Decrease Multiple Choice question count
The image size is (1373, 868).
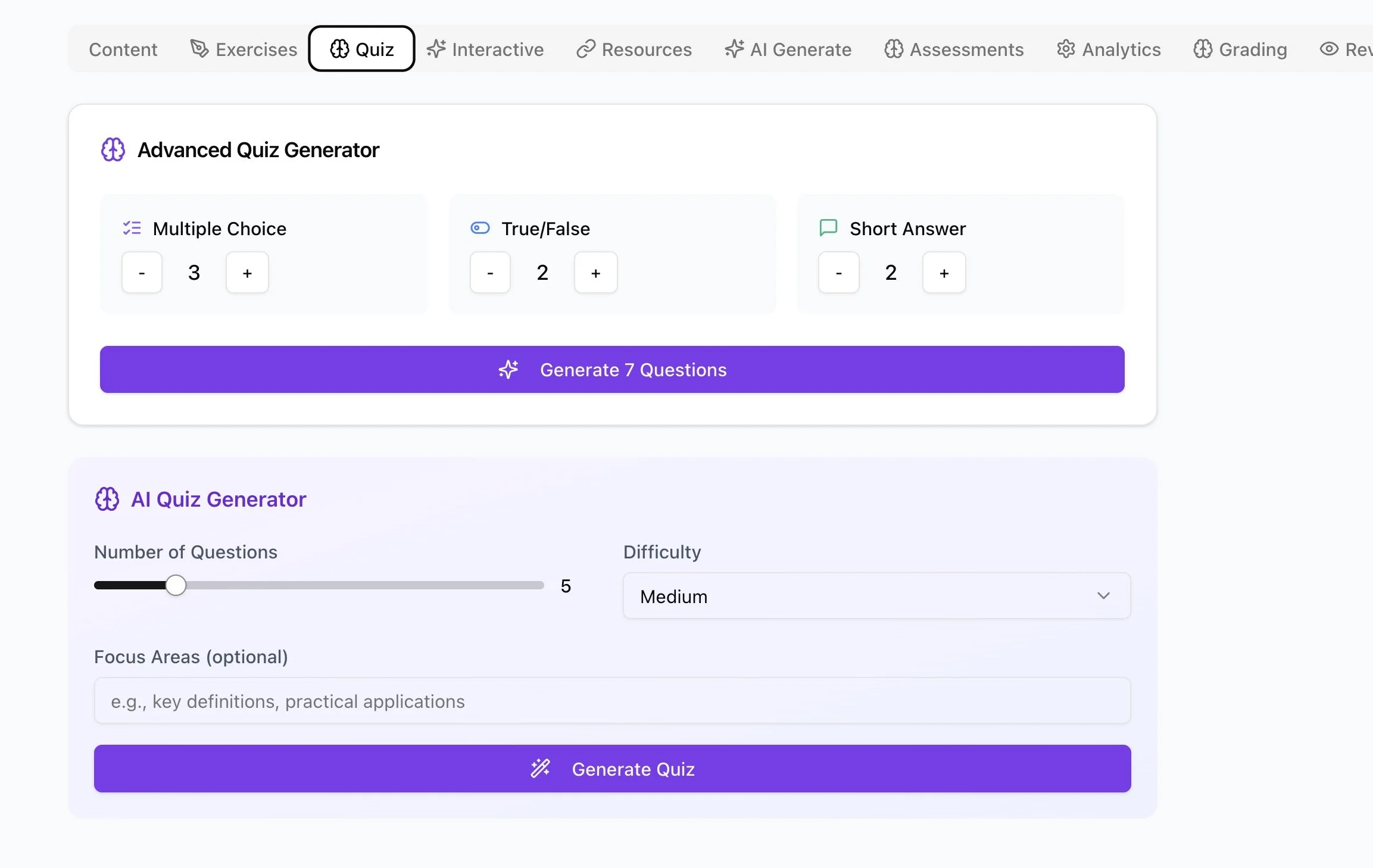click(142, 273)
